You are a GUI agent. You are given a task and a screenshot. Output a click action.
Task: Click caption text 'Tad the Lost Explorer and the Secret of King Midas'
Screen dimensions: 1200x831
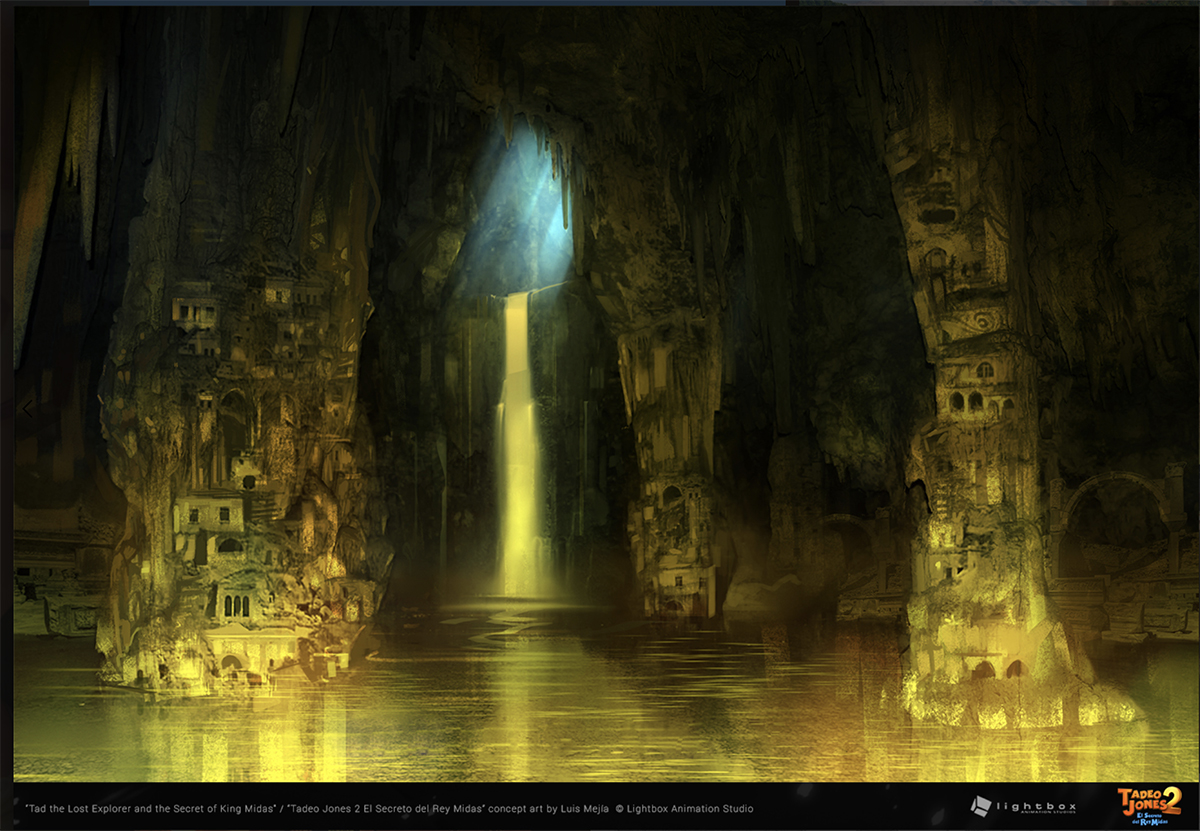(x=152, y=808)
